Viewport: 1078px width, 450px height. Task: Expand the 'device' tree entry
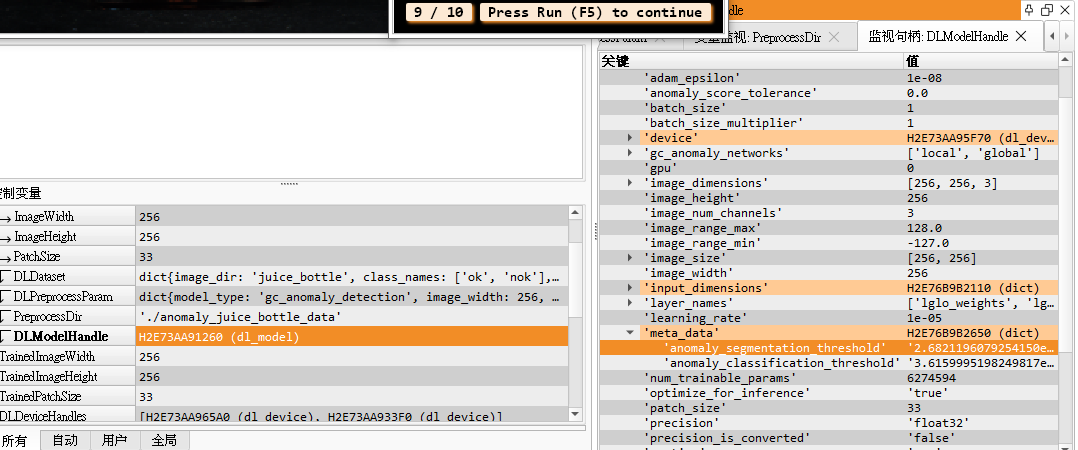pyautogui.click(x=630, y=138)
